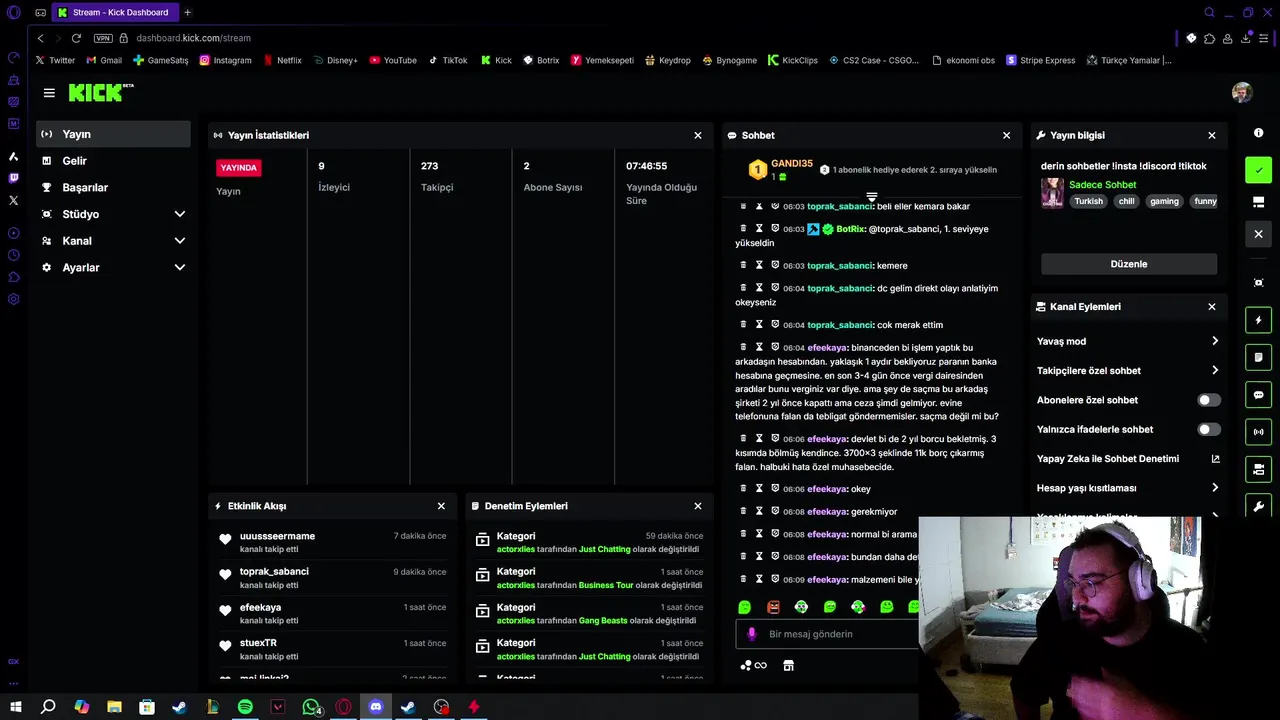The height and width of the screenshot is (720, 1280).
Task: Open the Sadece Sohbet category link
Action: [x=1103, y=184]
